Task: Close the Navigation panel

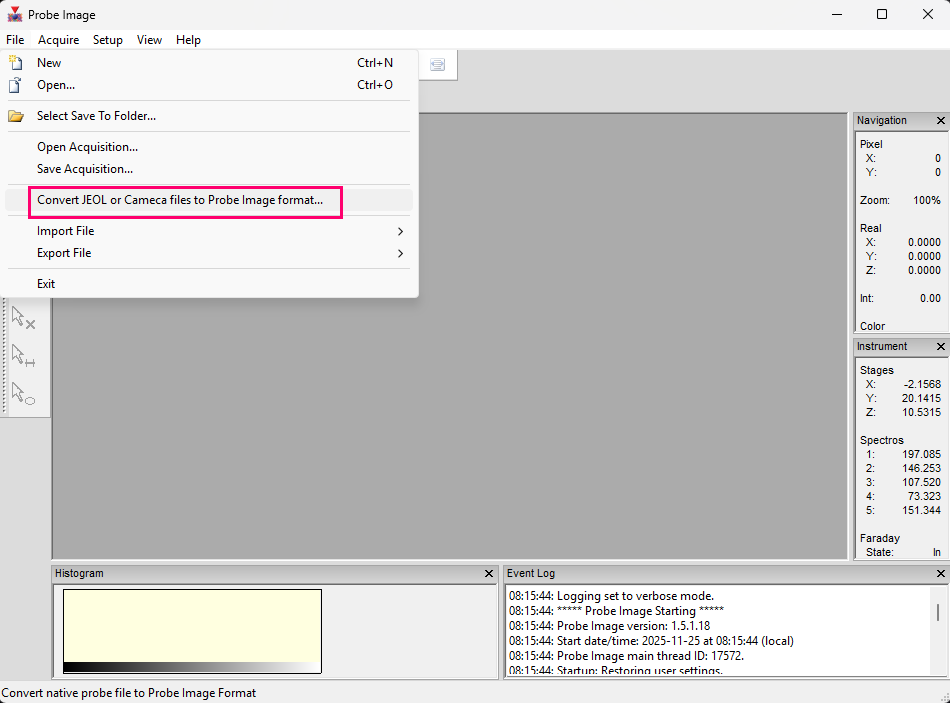Action: [x=940, y=121]
